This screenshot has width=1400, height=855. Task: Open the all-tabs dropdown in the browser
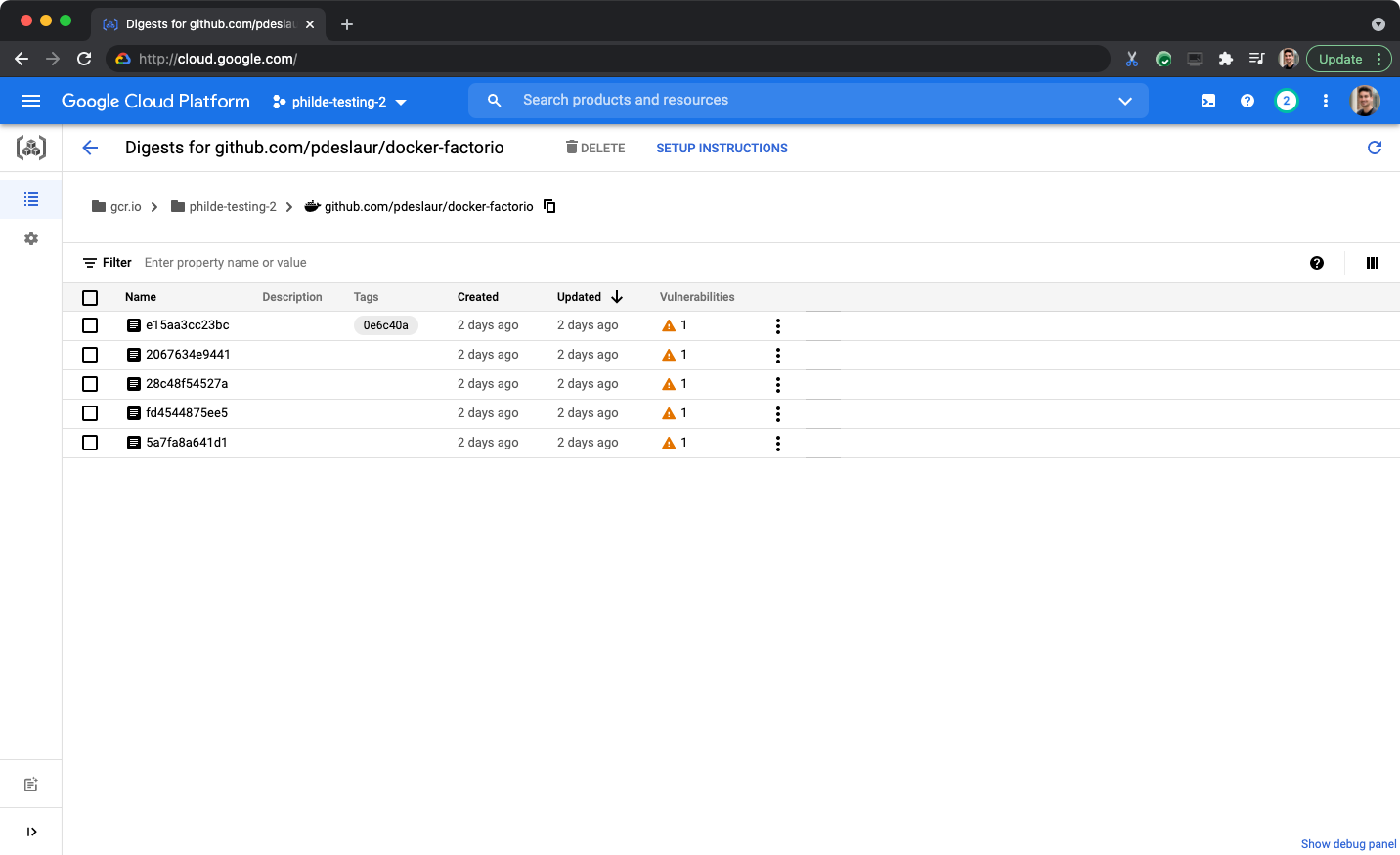pos(1378,24)
